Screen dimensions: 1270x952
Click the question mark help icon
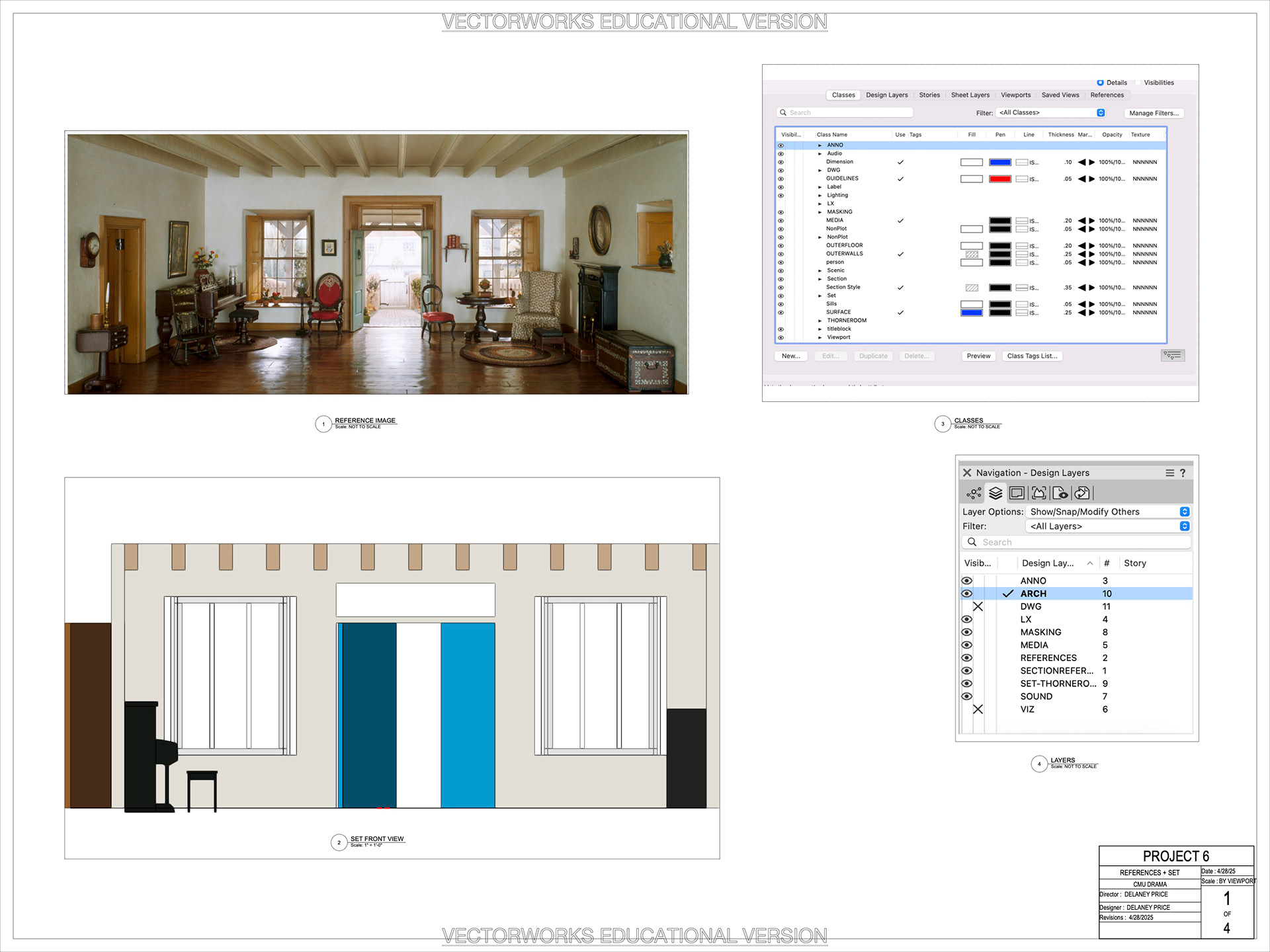(1183, 473)
